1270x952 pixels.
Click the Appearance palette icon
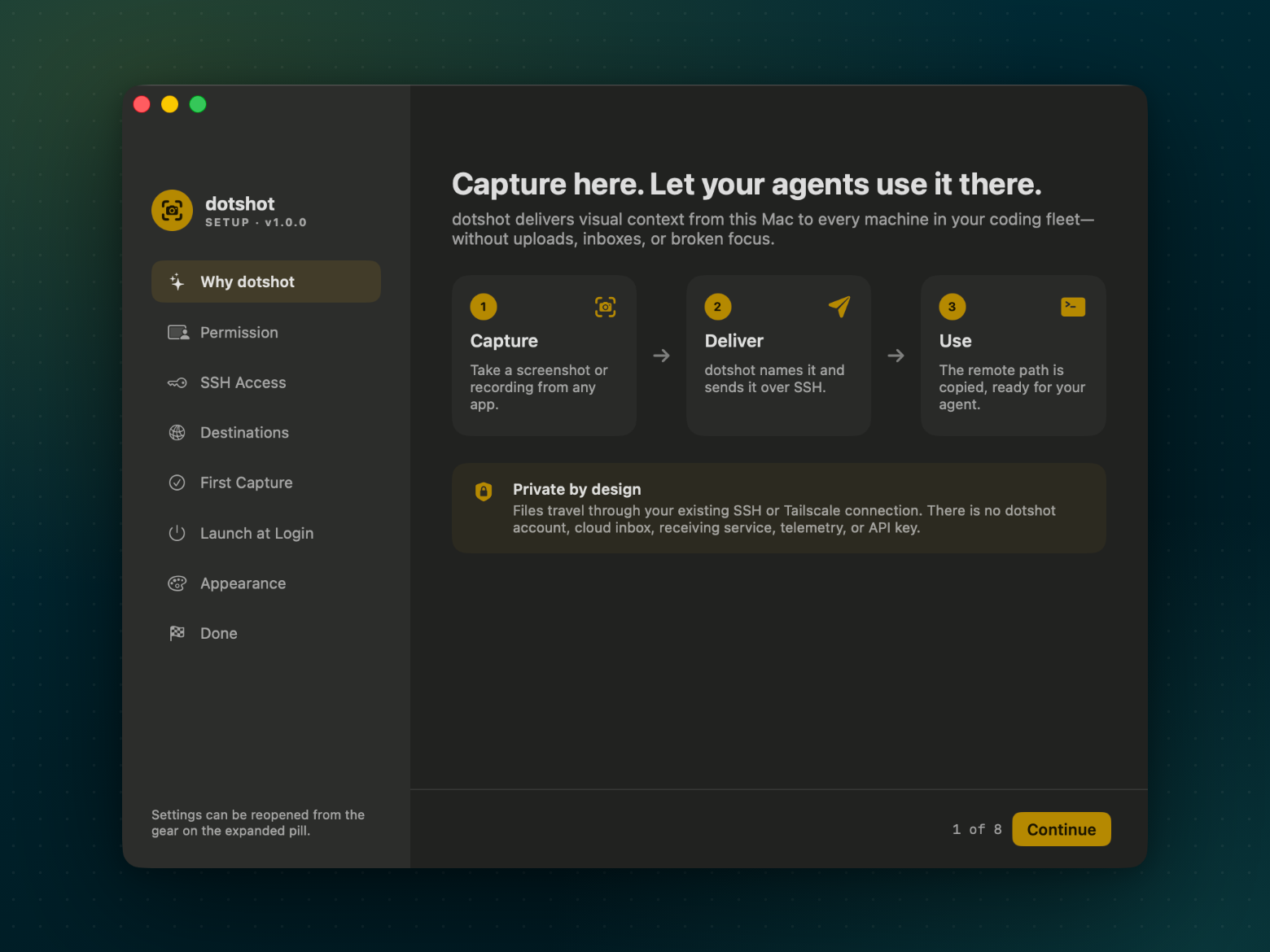pos(177,583)
